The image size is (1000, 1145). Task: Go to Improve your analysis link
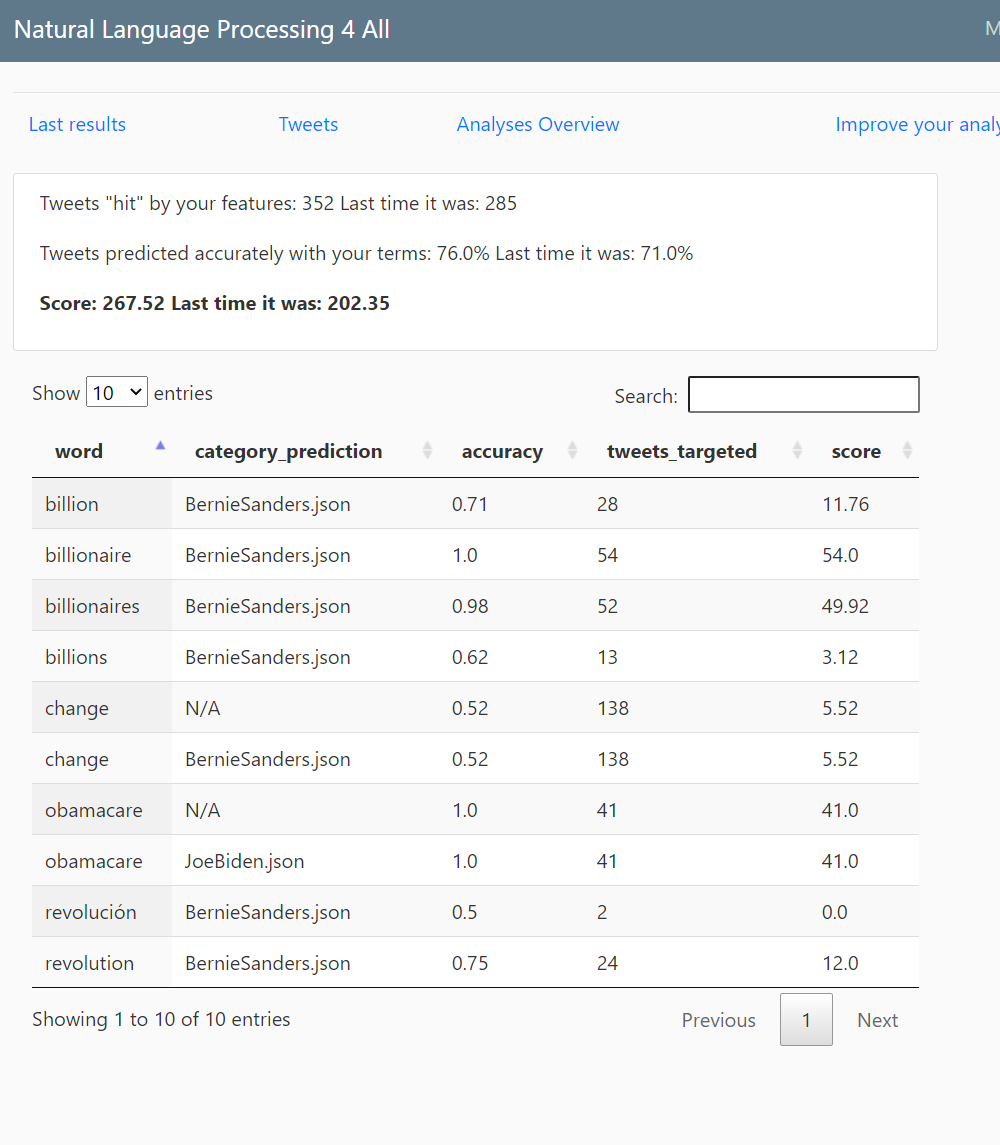pyautogui.click(x=917, y=125)
